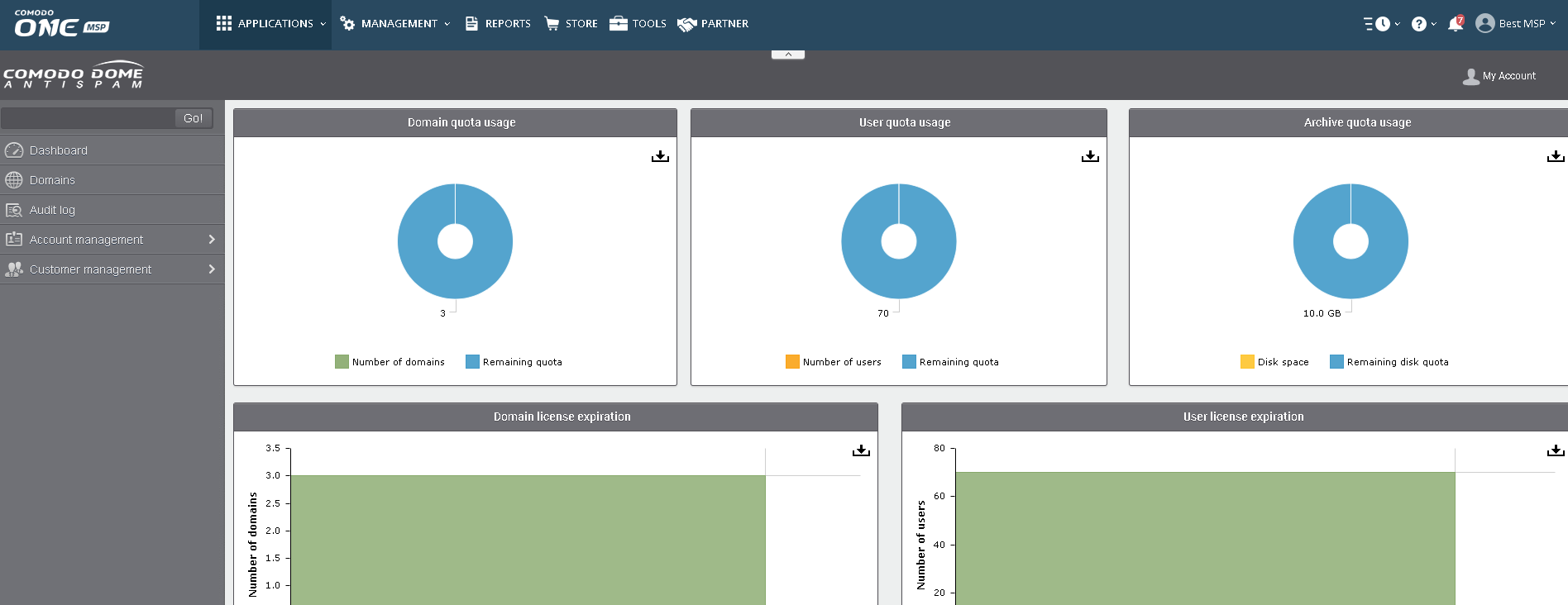Focus the sidebar search field
The height and width of the screenshot is (605, 1568).
(88, 118)
